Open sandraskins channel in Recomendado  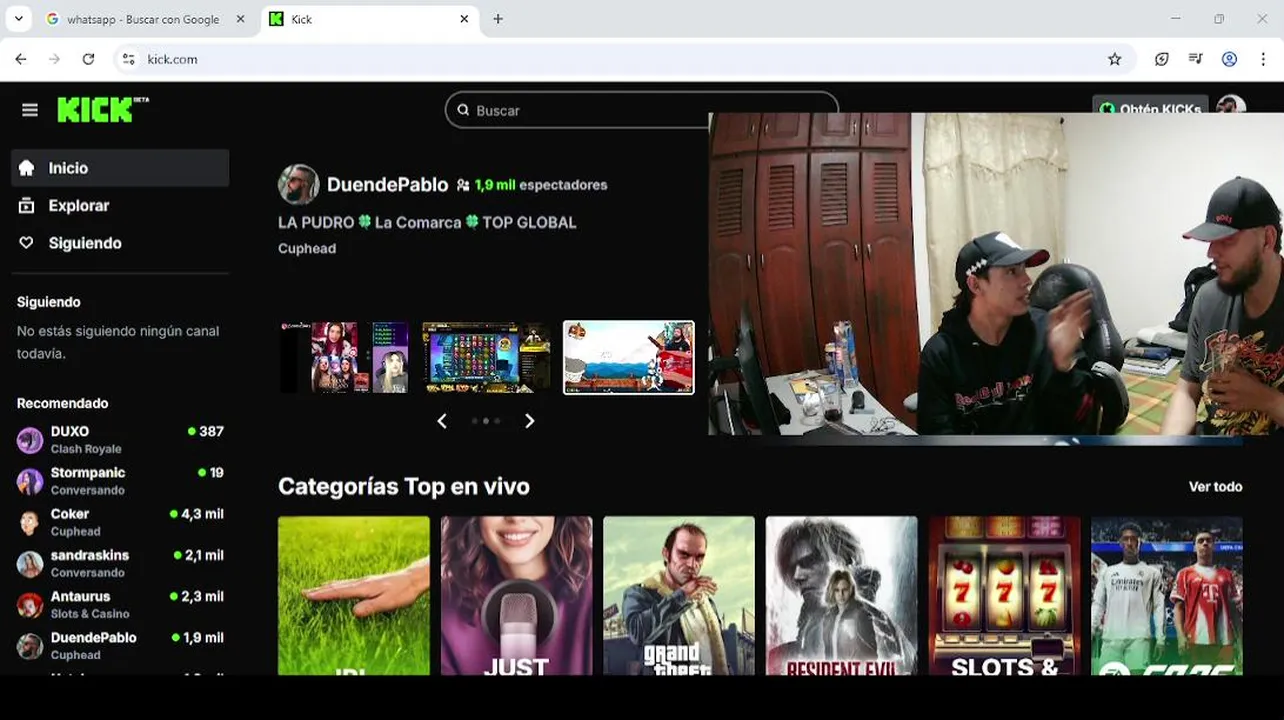(120, 564)
